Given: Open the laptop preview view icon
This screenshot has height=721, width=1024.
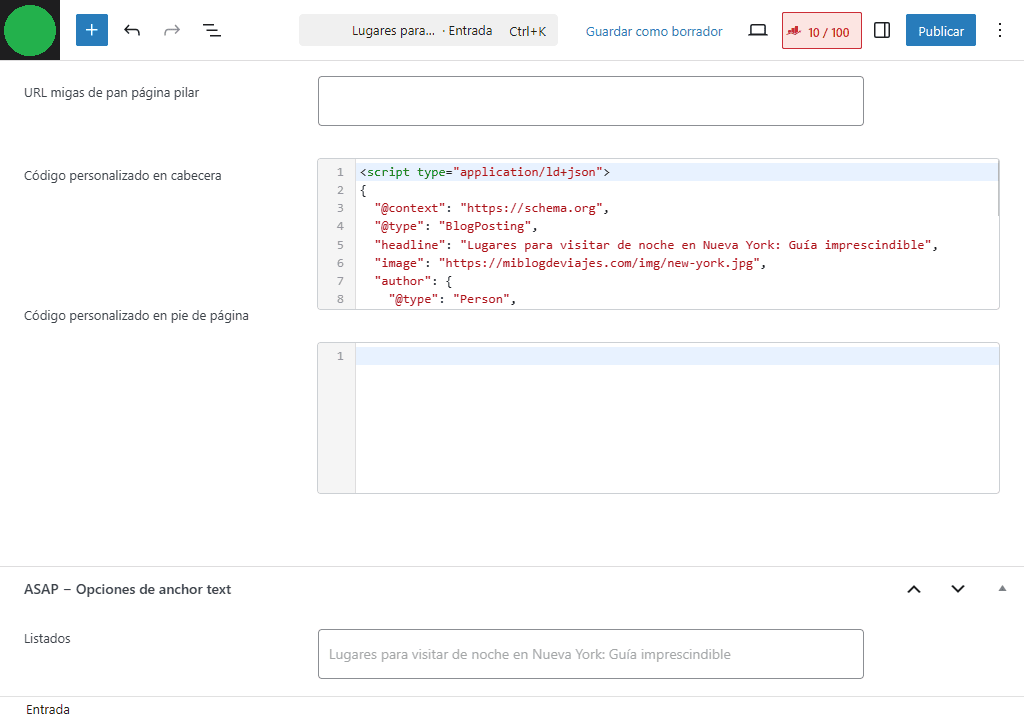Looking at the screenshot, I should 758,31.
